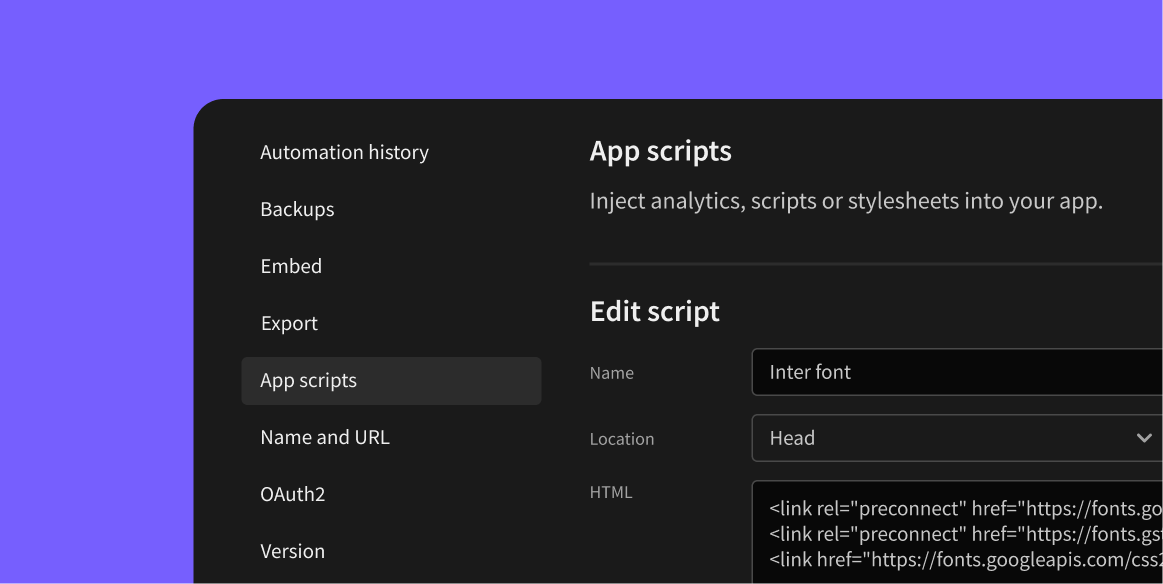The width and height of the screenshot is (1163, 584).
Task: Go to the Backups settings page
Action: [297, 209]
